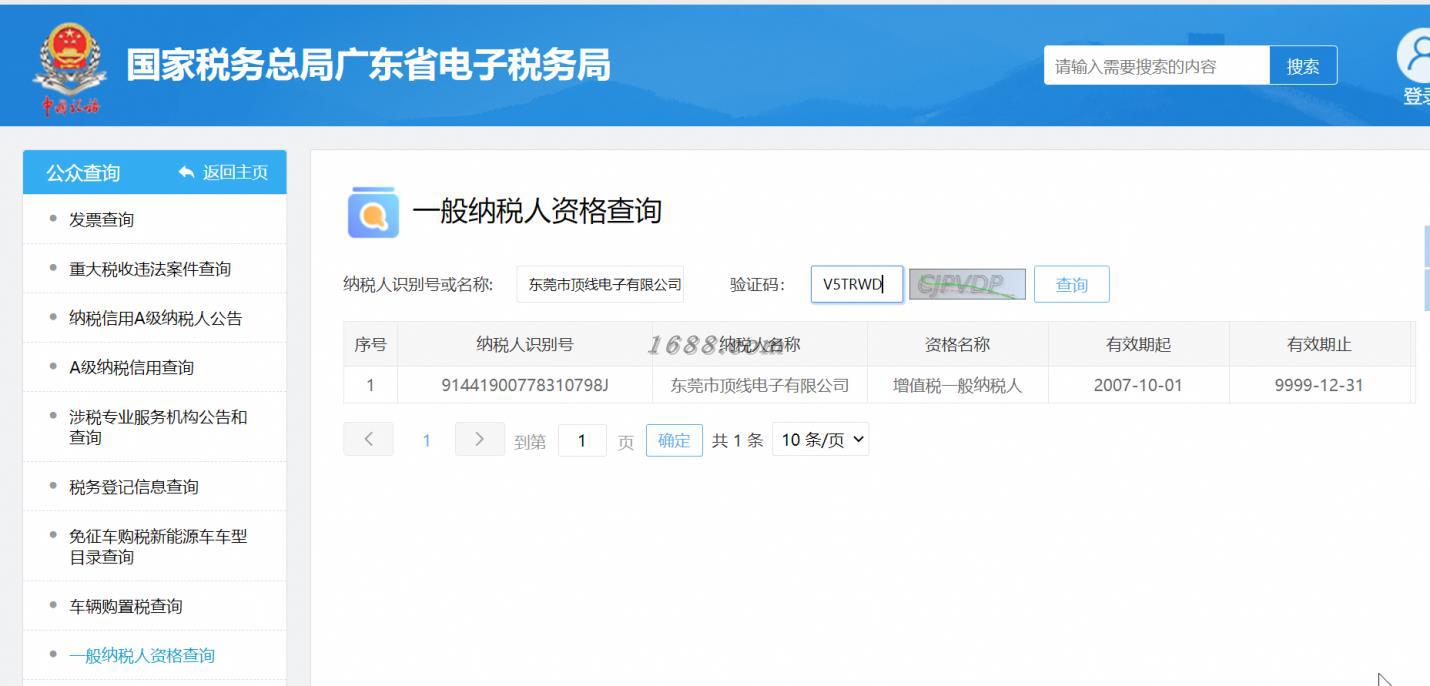The width and height of the screenshot is (1430, 686).
Task: Click the site title 国家税务总局广东省电子税务局
Action: [x=368, y=65]
